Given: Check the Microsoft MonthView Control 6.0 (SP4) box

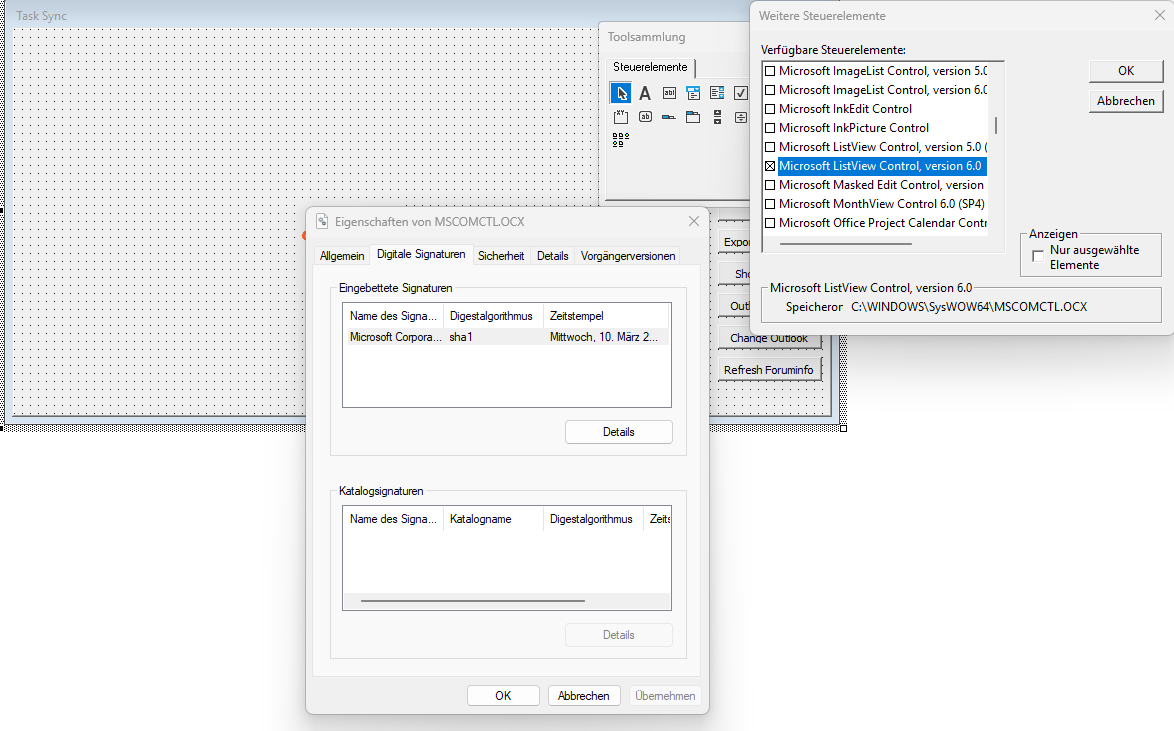Looking at the screenshot, I should click(x=770, y=204).
